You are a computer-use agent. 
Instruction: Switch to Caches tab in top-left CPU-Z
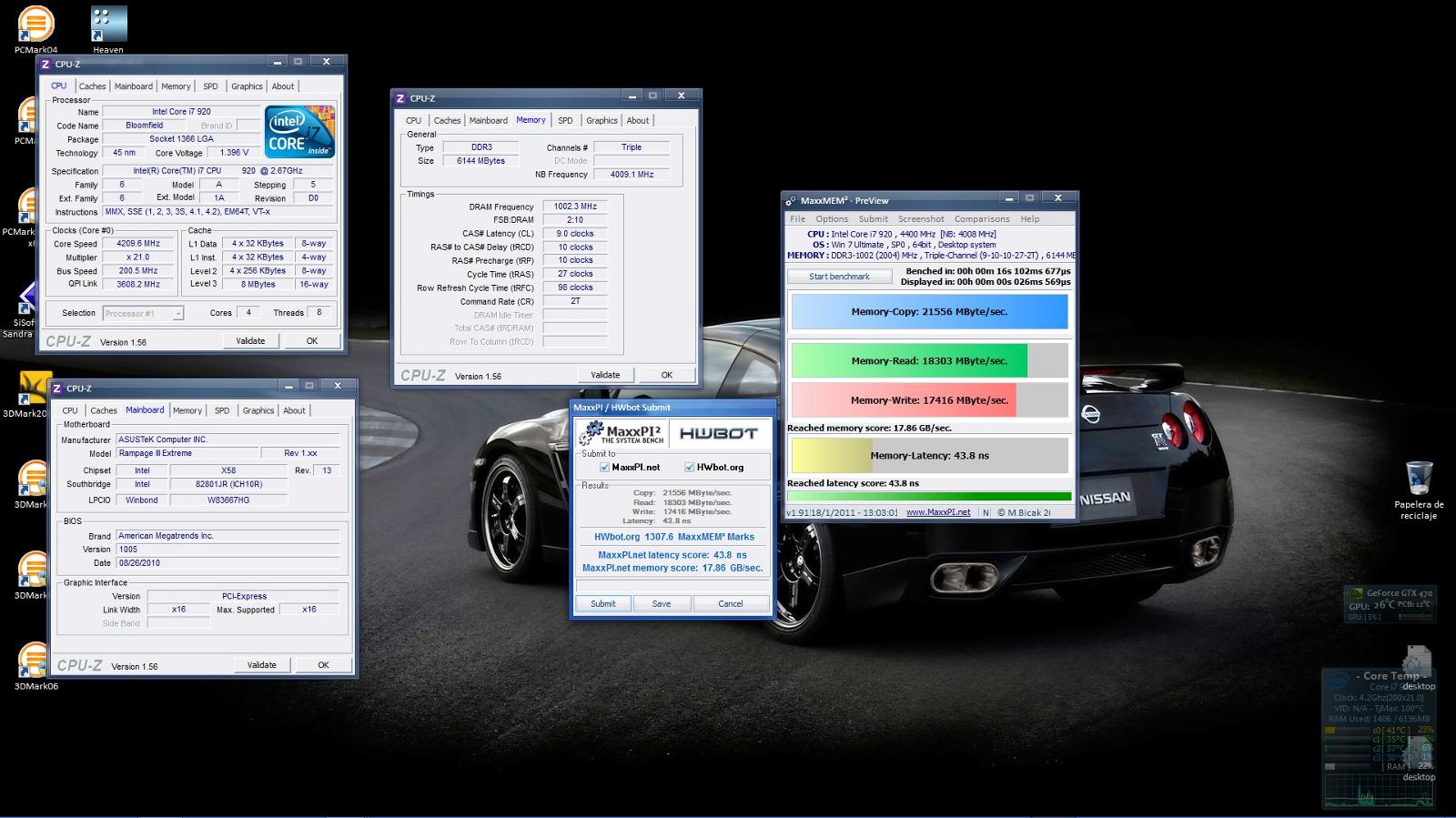[92, 86]
